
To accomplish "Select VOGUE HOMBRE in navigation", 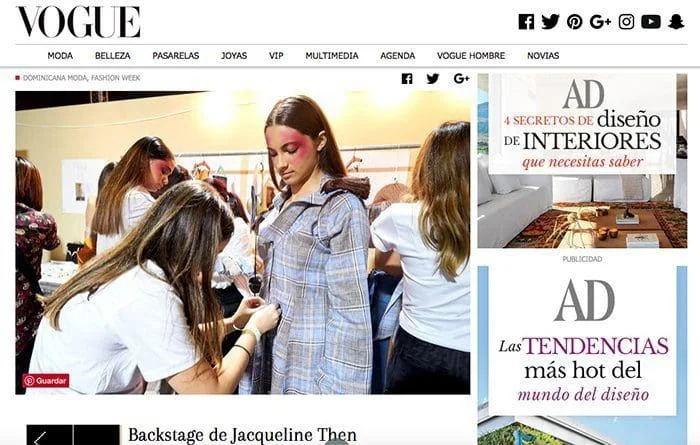I will click(471, 56).
